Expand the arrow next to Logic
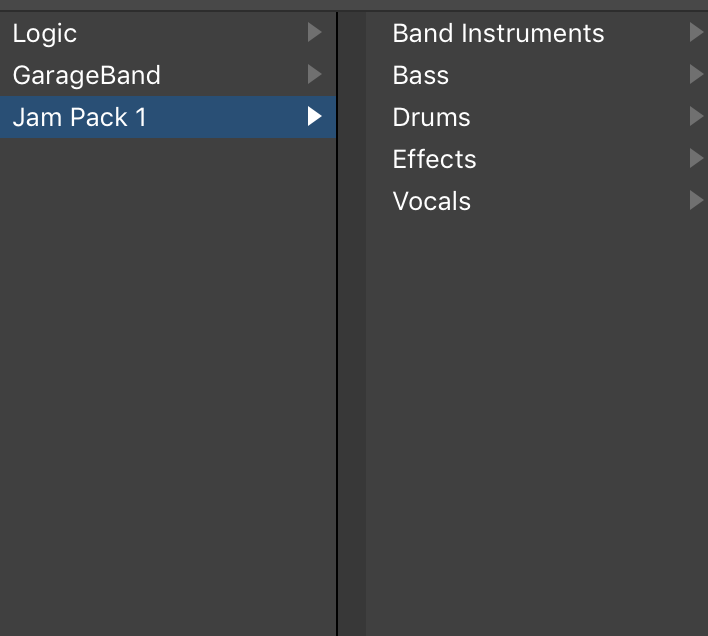Image resolution: width=708 pixels, height=636 pixels. [x=314, y=33]
